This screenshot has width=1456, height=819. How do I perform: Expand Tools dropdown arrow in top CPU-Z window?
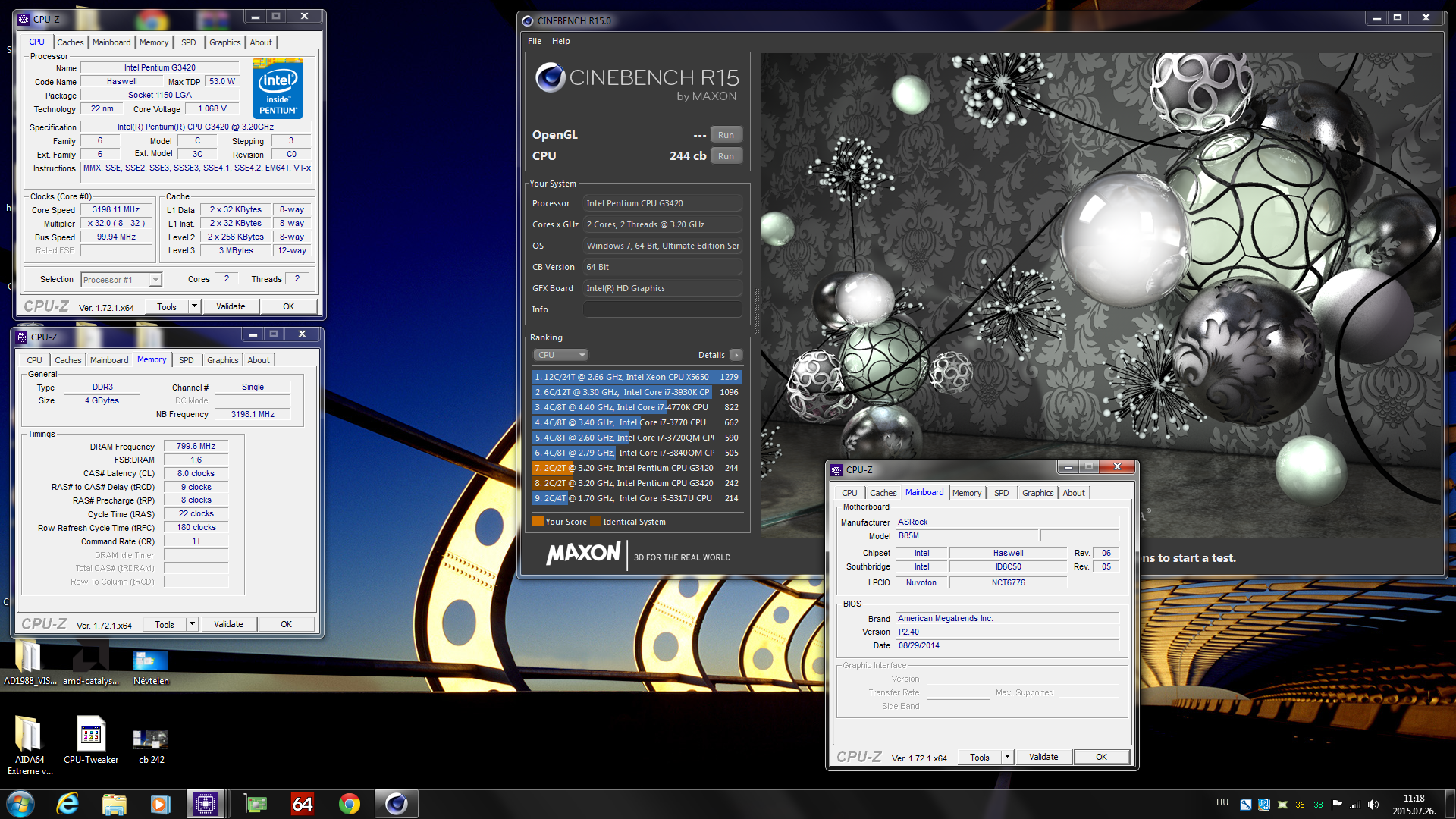(195, 306)
